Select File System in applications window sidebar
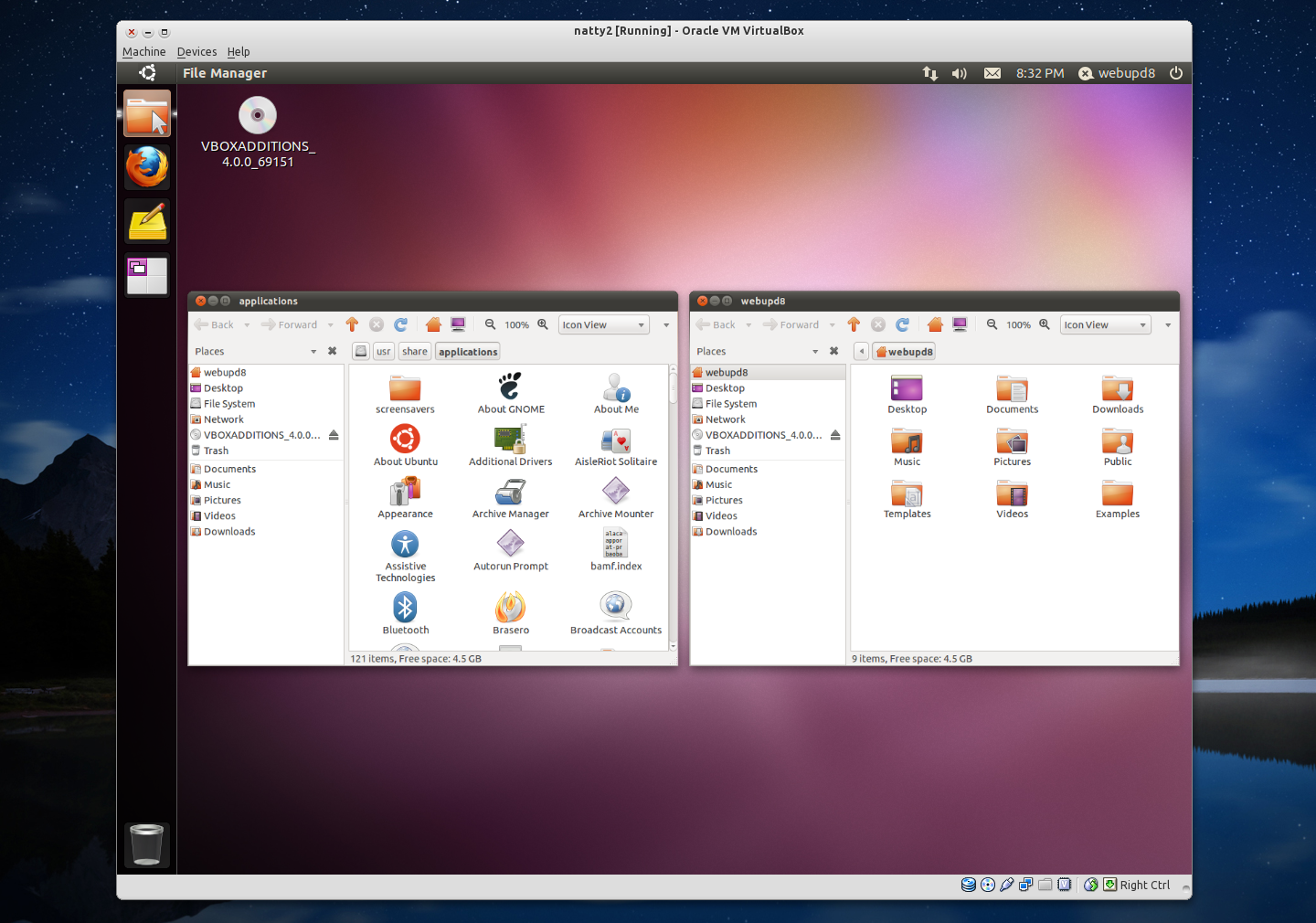Screen dimensions: 1316x923 click(266, 404)
